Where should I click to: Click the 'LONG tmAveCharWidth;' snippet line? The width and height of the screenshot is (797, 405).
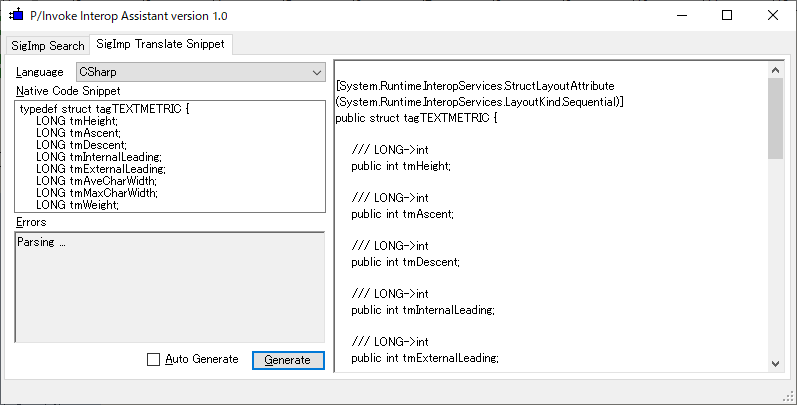tap(96, 181)
